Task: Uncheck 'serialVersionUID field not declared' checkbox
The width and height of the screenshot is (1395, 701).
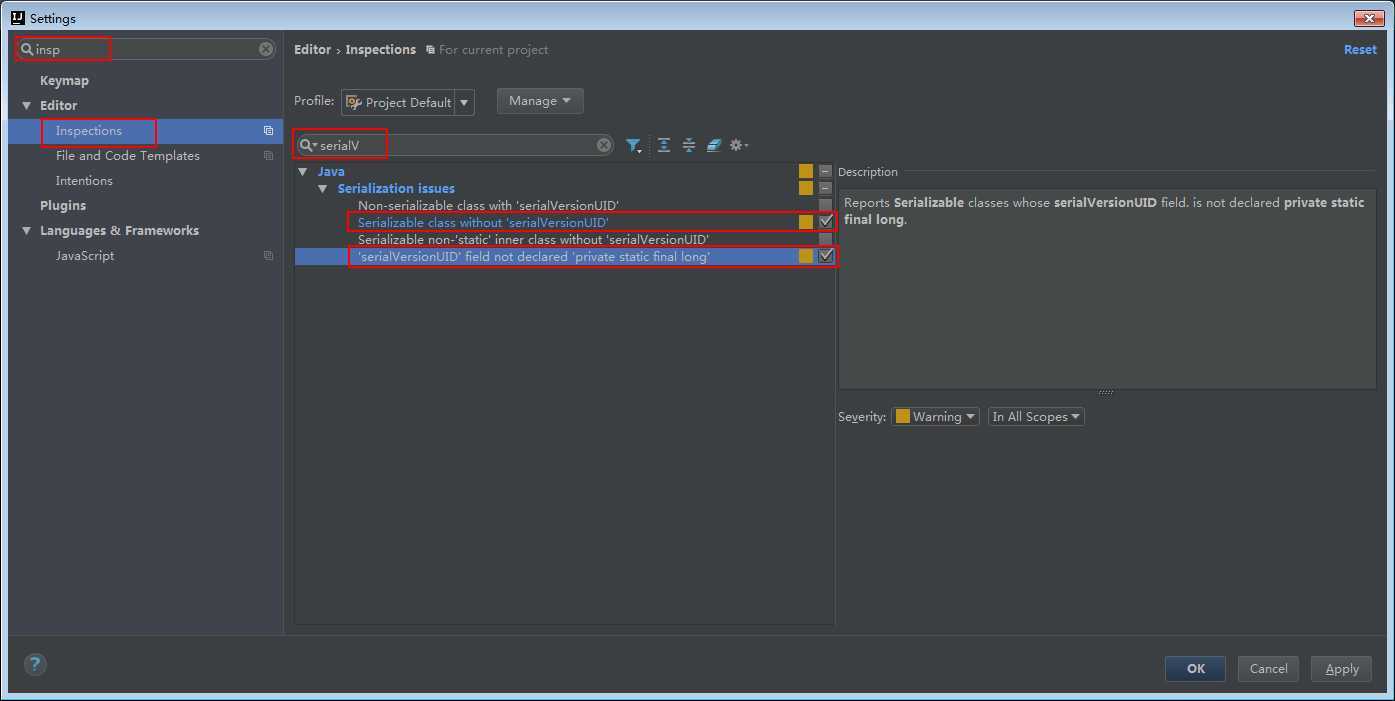Action: coord(826,256)
